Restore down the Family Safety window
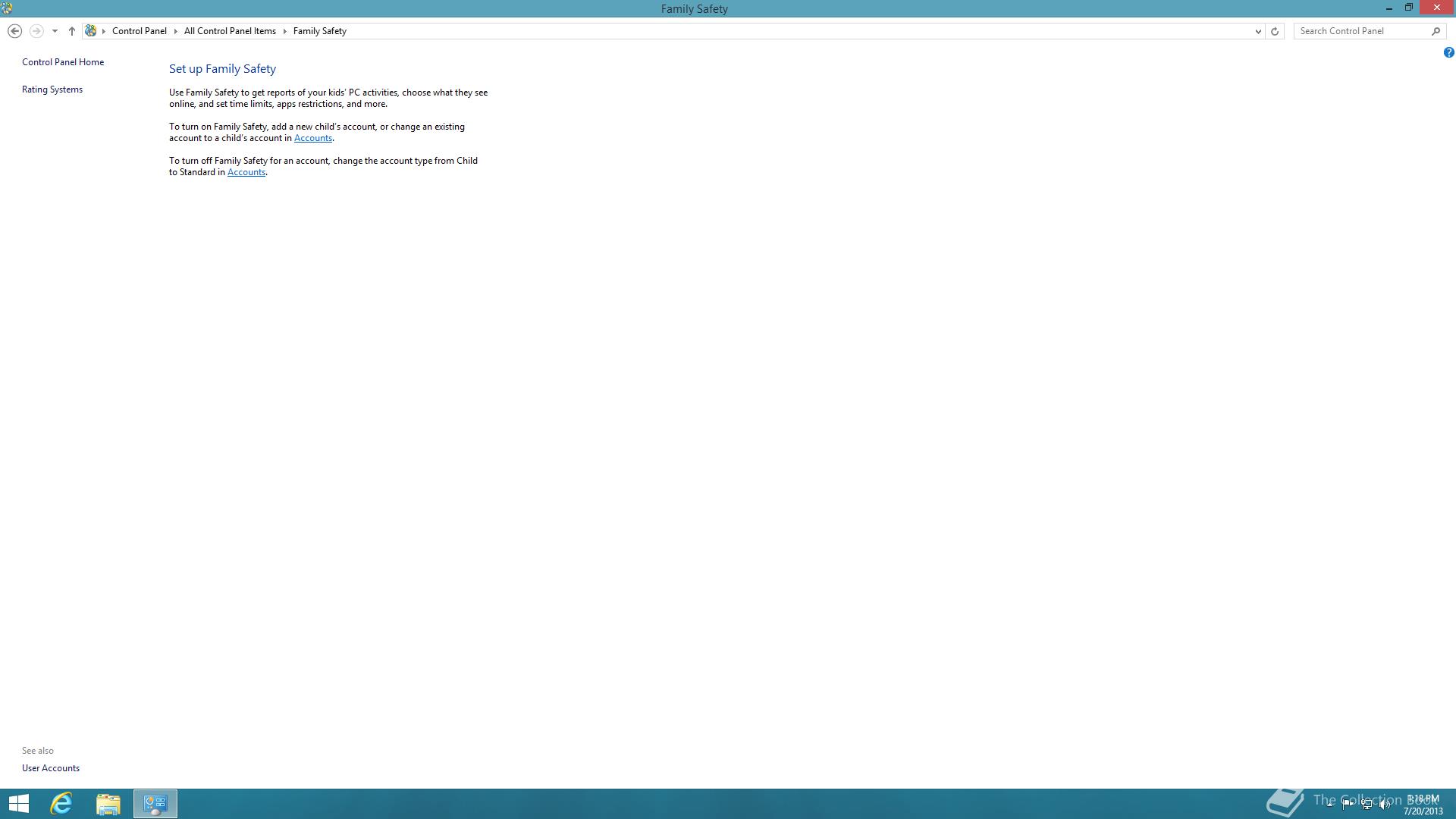The height and width of the screenshot is (819, 1456). 1408,8
